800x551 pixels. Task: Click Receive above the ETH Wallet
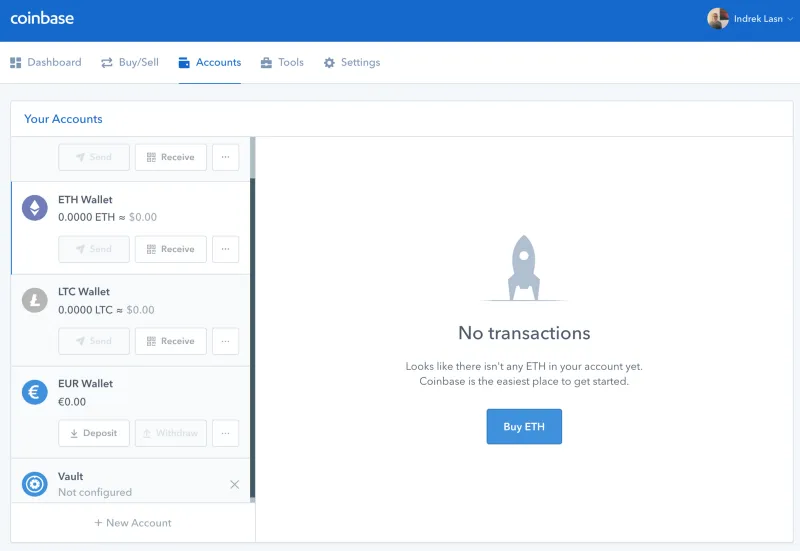pos(171,157)
